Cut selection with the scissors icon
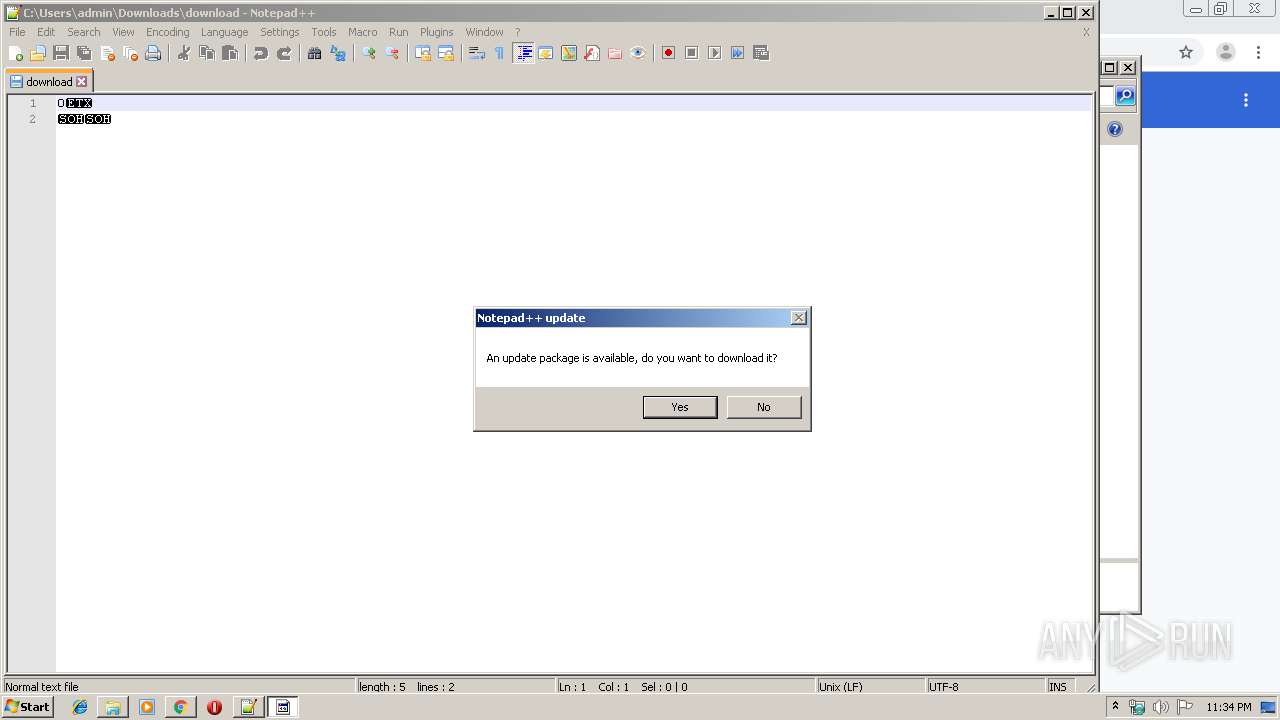1280x720 pixels. coord(184,53)
